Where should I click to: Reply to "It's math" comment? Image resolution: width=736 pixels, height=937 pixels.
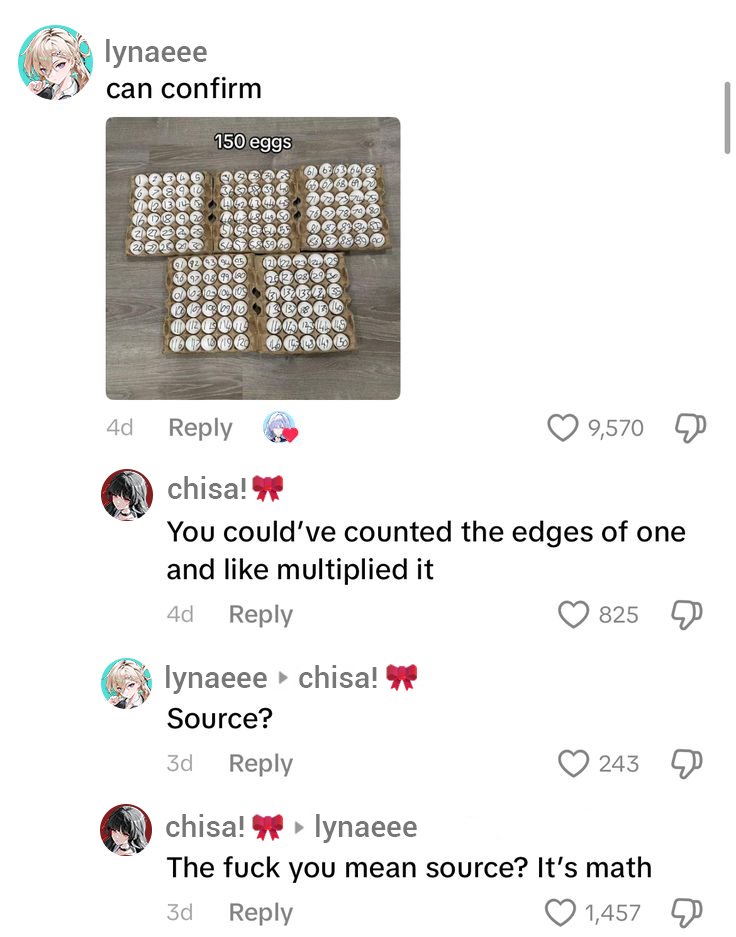(x=260, y=912)
